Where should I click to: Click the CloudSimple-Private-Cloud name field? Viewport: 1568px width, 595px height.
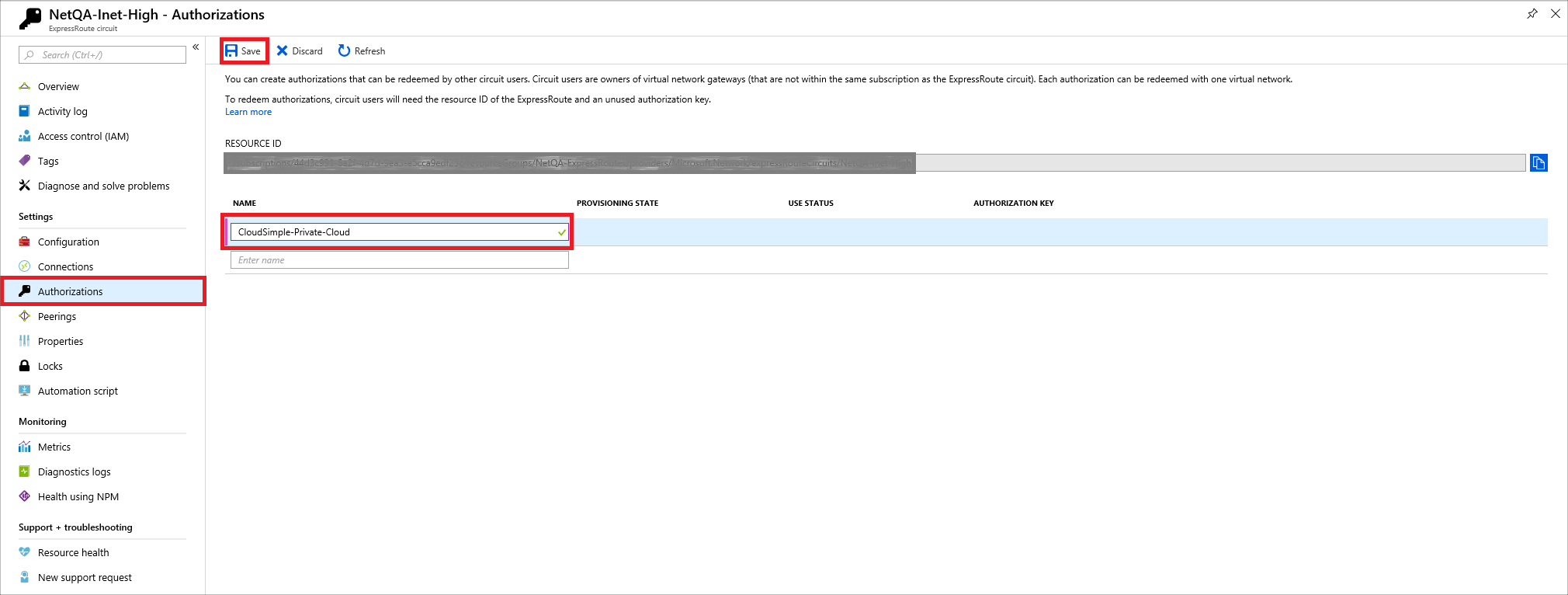(x=399, y=231)
